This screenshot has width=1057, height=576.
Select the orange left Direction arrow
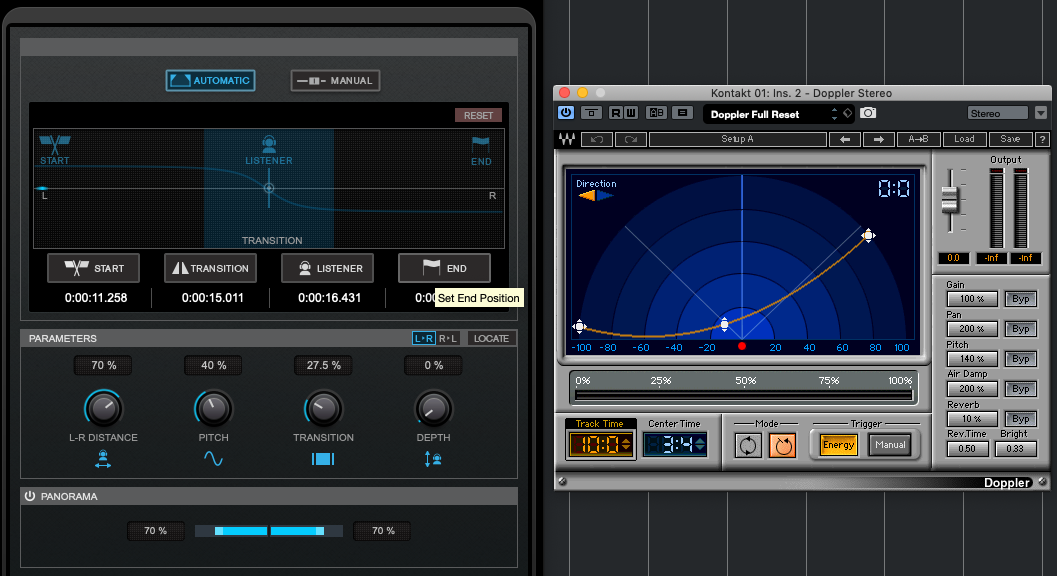click(587, 196)
